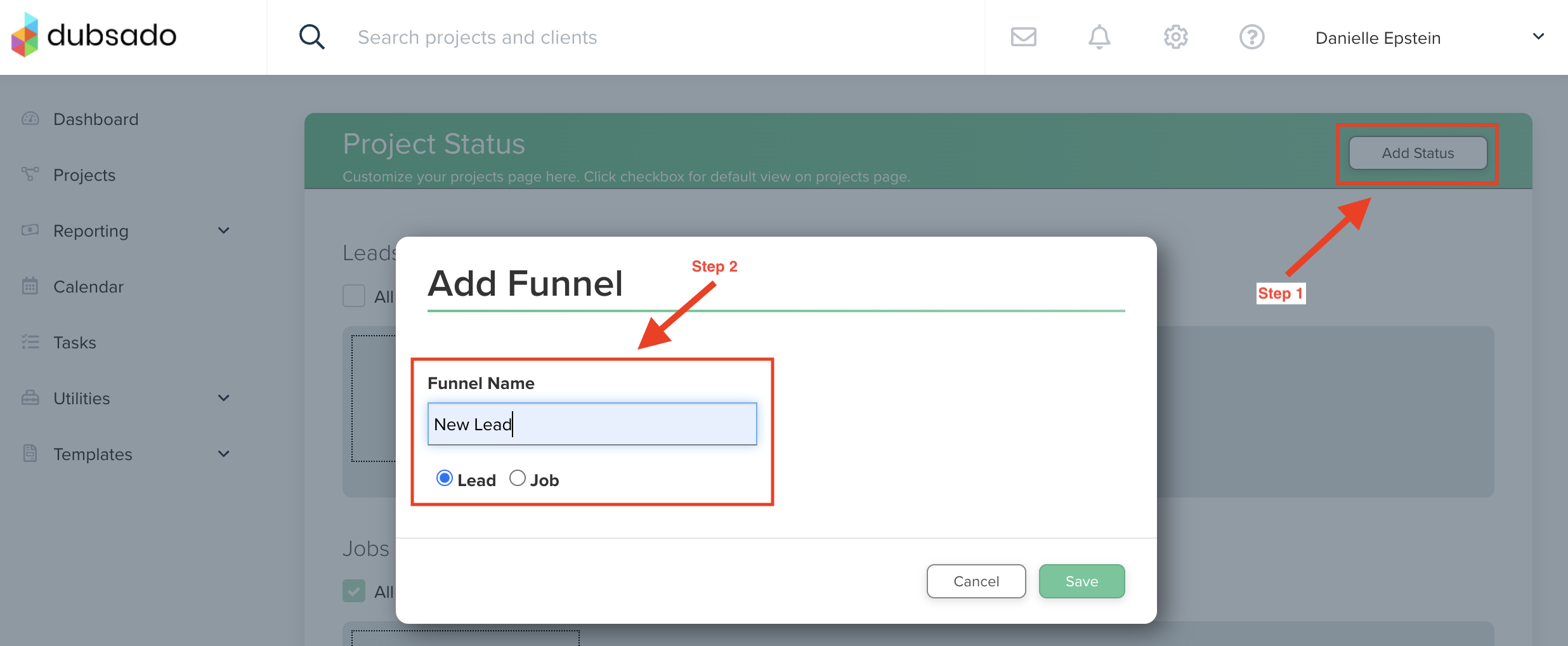Toggle the Jobs All checkbox
The width and height of the screenshot is (1568, 646).
(354, 591)
